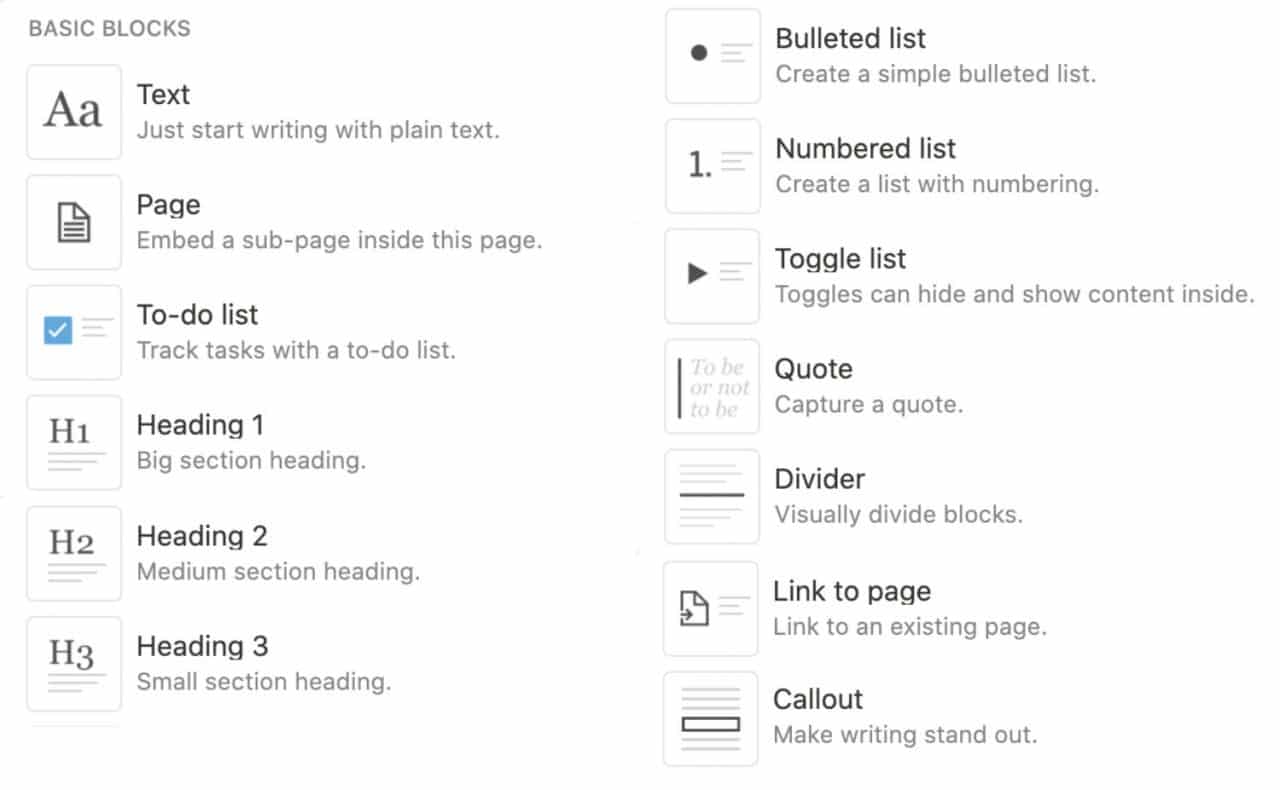
Task: Click the Bulleted list icon
Action: (x=711, y=56)
